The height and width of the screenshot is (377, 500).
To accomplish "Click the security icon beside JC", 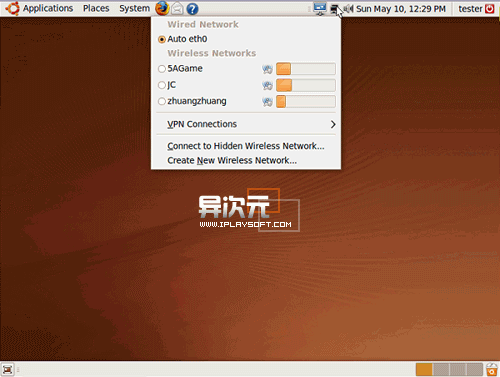I will (267, 85).
